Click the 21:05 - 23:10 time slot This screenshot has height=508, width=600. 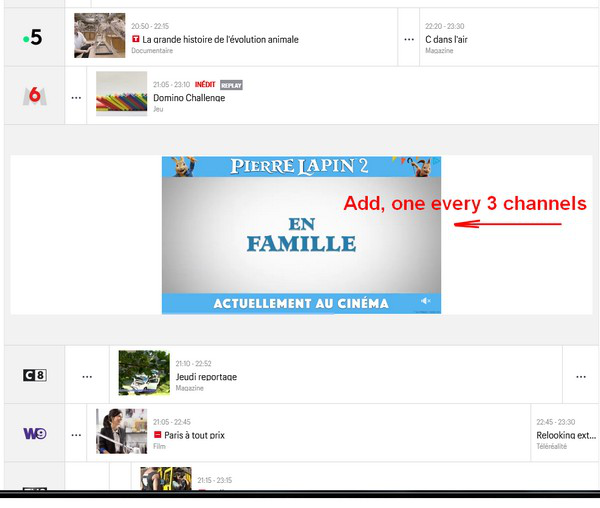[171, 85]
